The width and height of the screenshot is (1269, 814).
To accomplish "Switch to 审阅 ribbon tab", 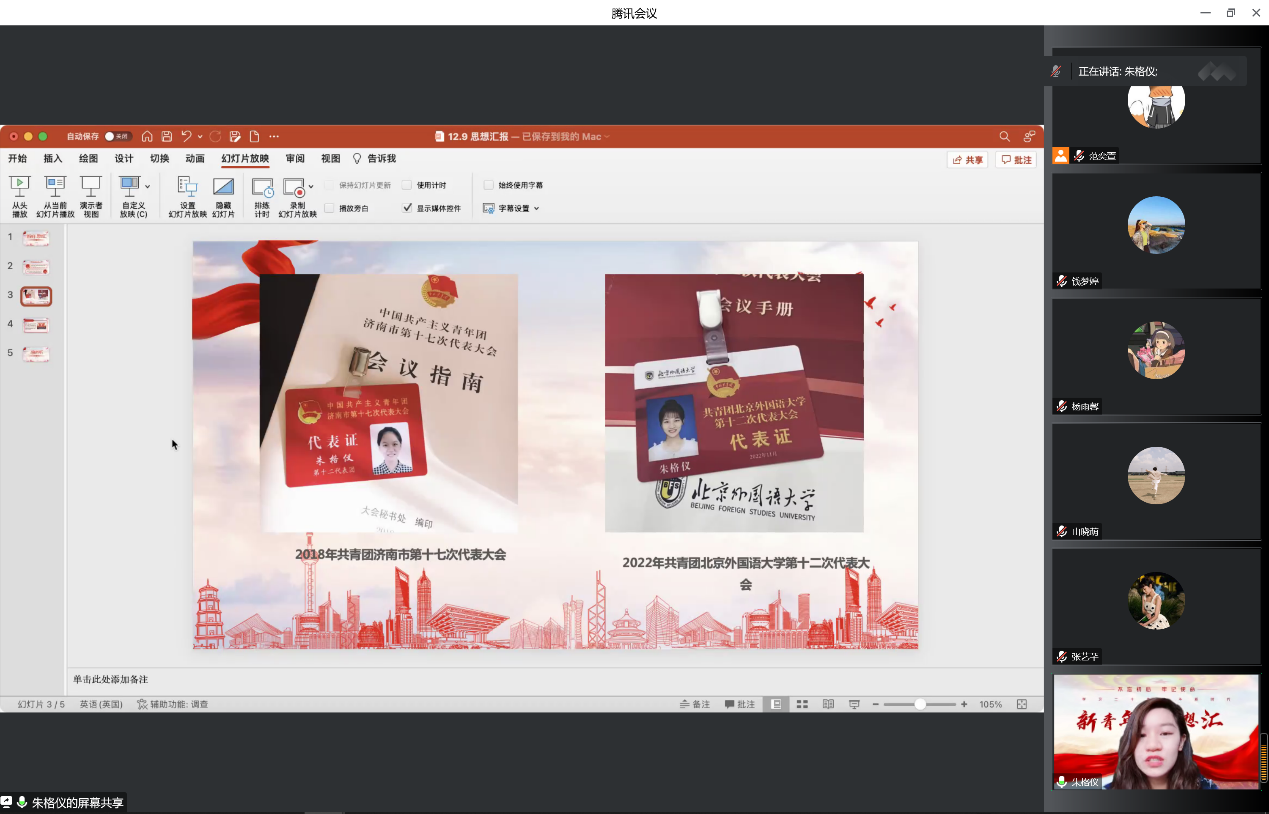I will click(x=295, y=159).
